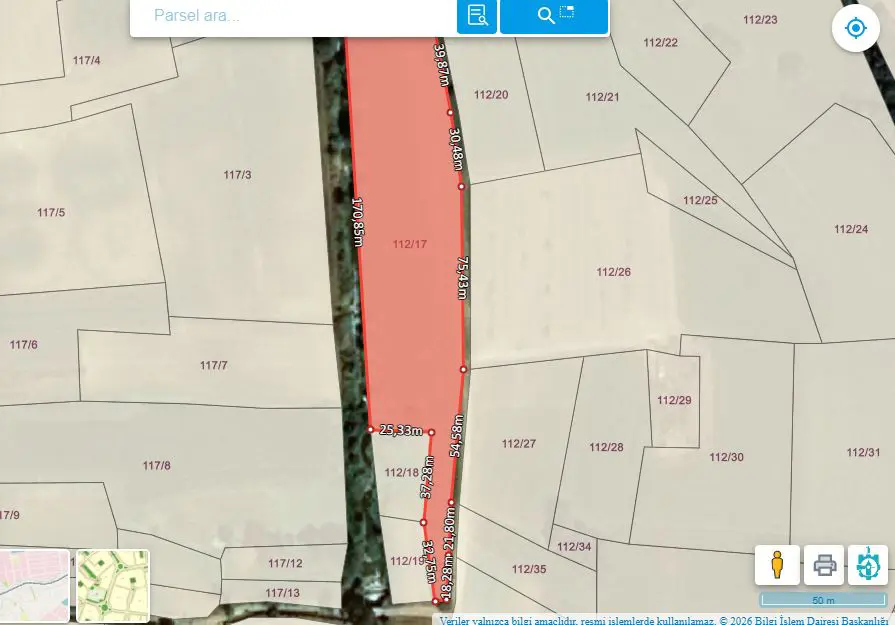The image size is (895, 625).
Task: Select parcel 112/30
Action: pyautogui.click(x=727, y=457)
